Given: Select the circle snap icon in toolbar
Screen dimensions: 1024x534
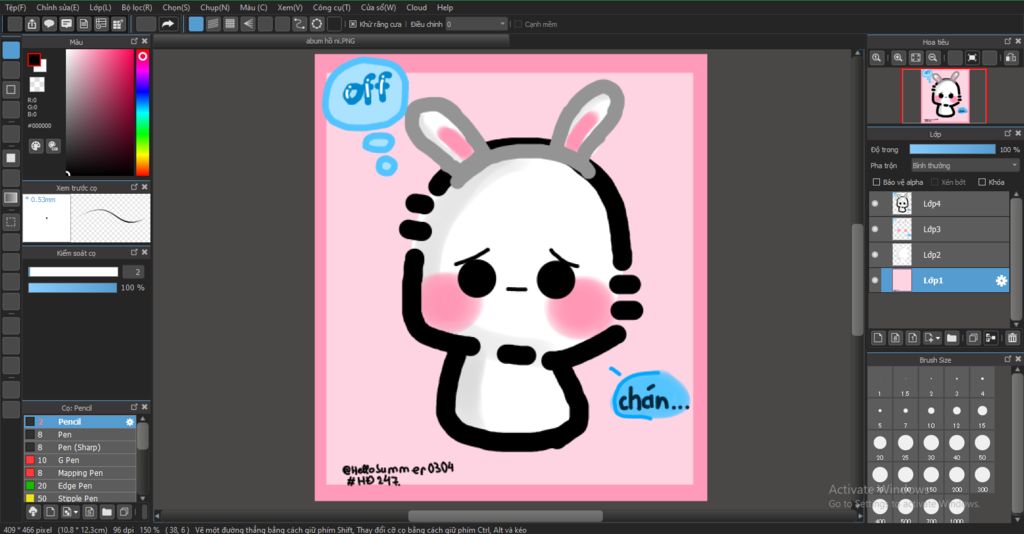Looking at the screenshot, I should coord(317,24).
